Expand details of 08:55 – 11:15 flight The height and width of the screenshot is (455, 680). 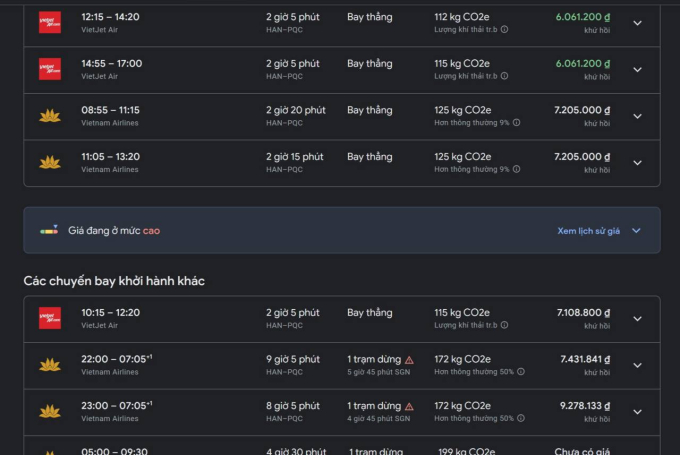tap(638, 116)
